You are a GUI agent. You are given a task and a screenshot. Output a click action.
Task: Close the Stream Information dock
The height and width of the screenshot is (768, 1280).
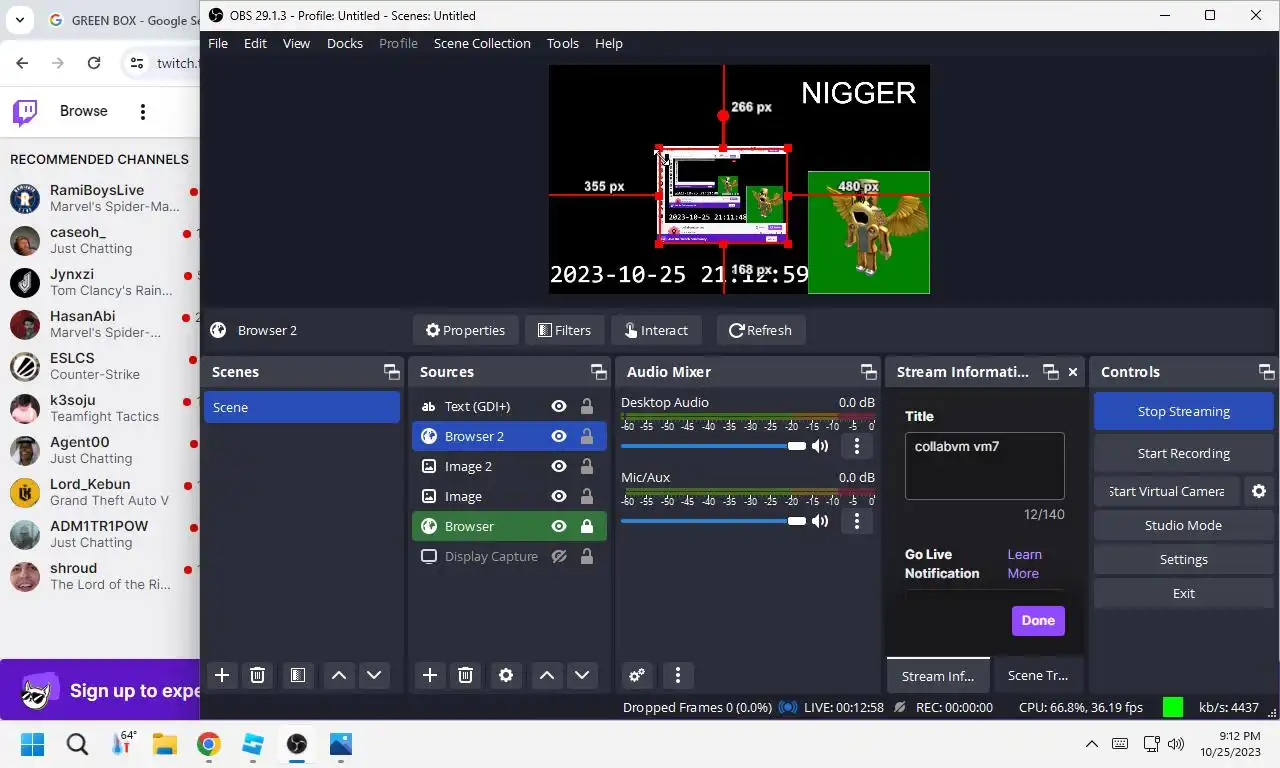tap(1073, 372)
